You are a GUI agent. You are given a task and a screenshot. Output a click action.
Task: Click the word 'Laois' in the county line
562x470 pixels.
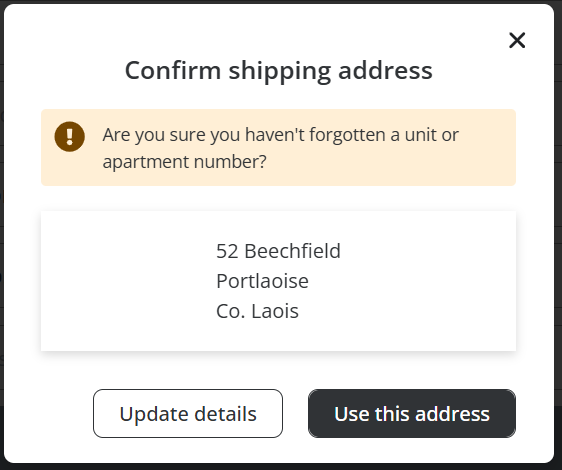click(275, 311)
